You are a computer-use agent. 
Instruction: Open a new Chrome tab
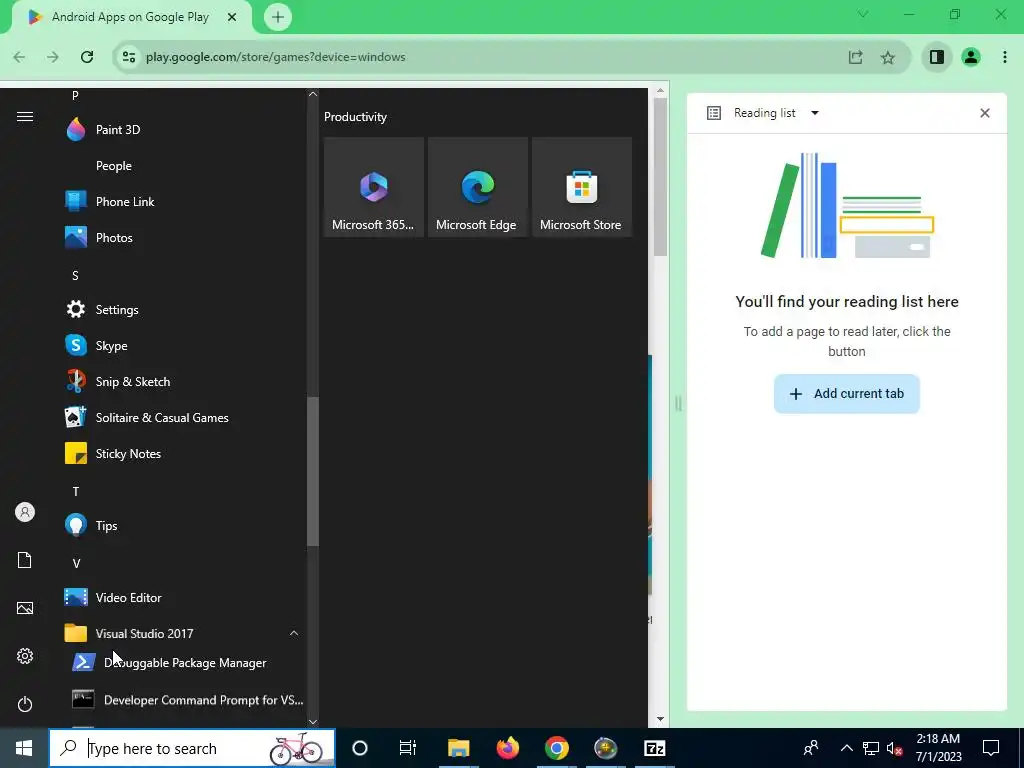[x=278, y=17]
